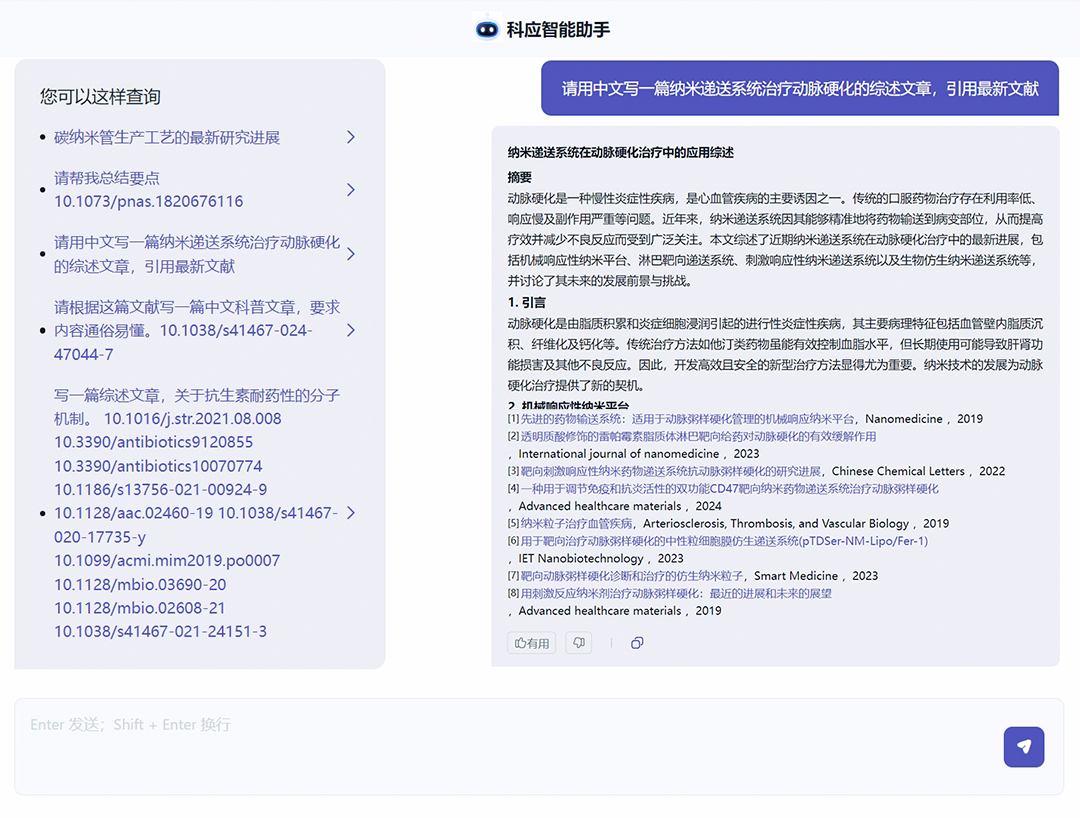Open reference 1 about 机械响应纳米平台
Viewport: 1080px width, 818px height.
689,419
